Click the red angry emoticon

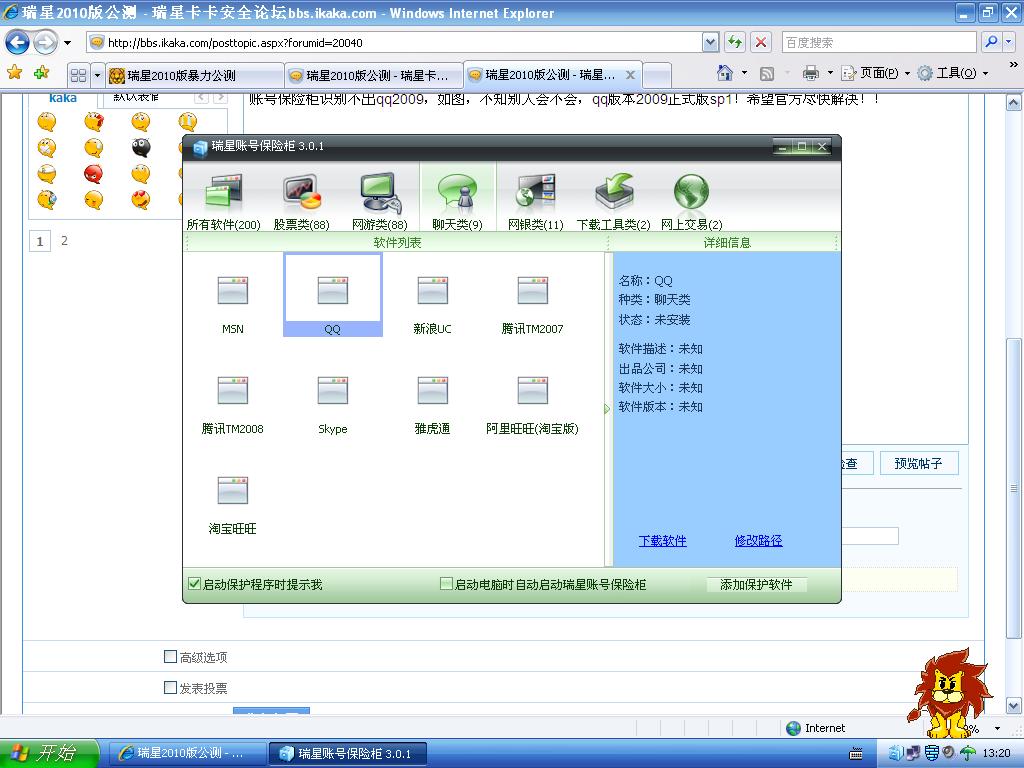[93, 174]
